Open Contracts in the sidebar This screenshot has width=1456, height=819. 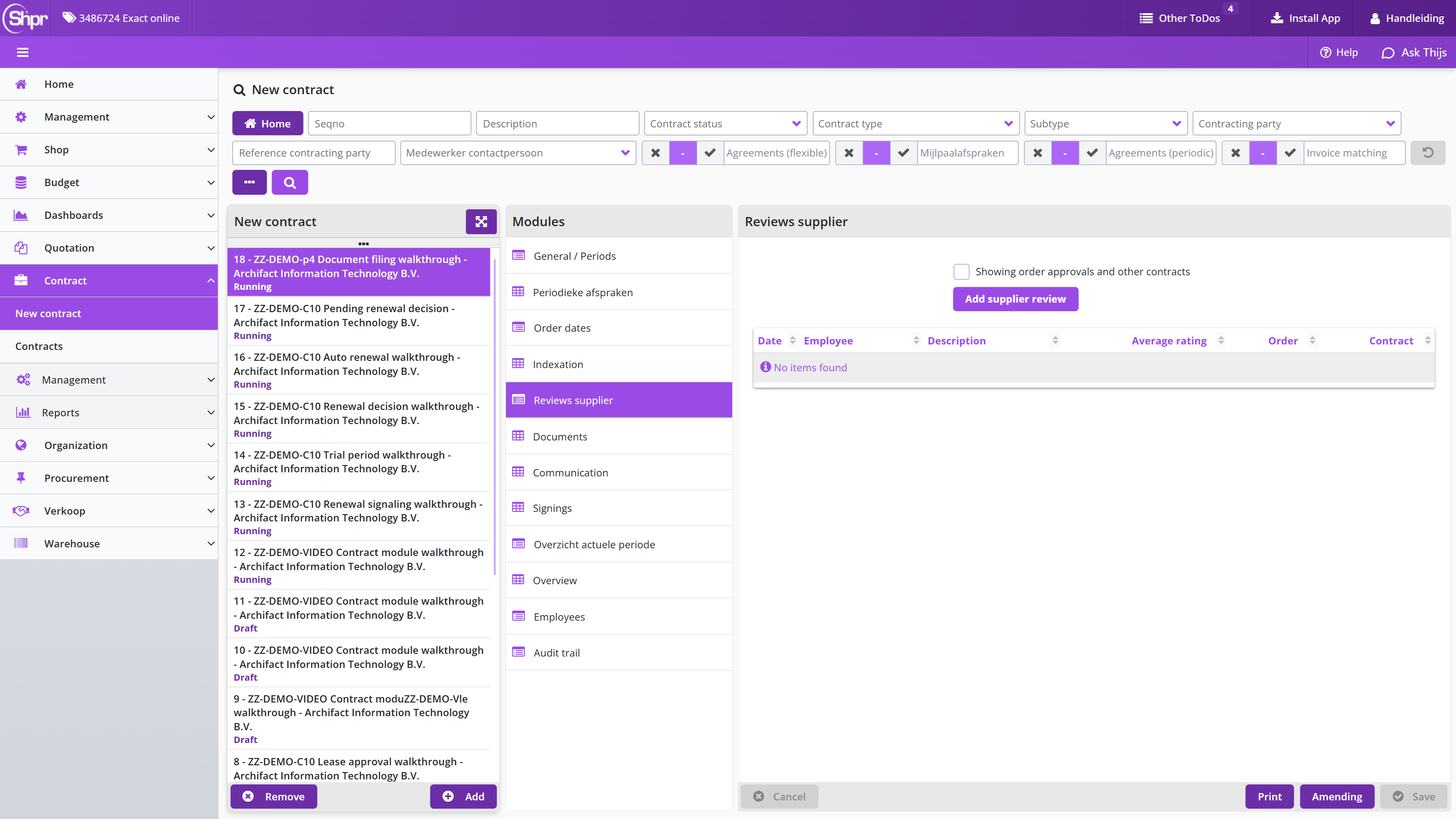click(x=109, y=346)
